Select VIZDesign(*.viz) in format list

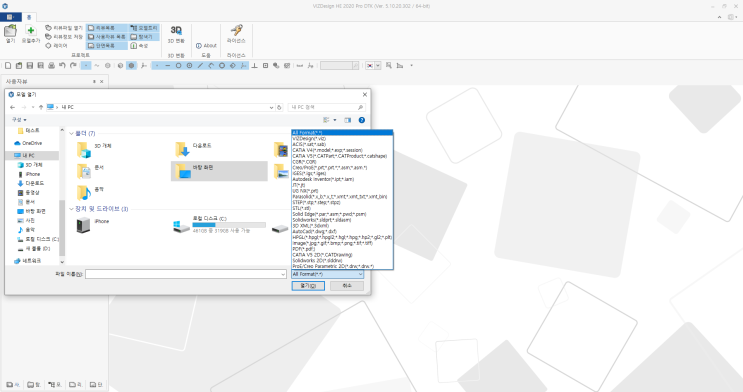342,138
